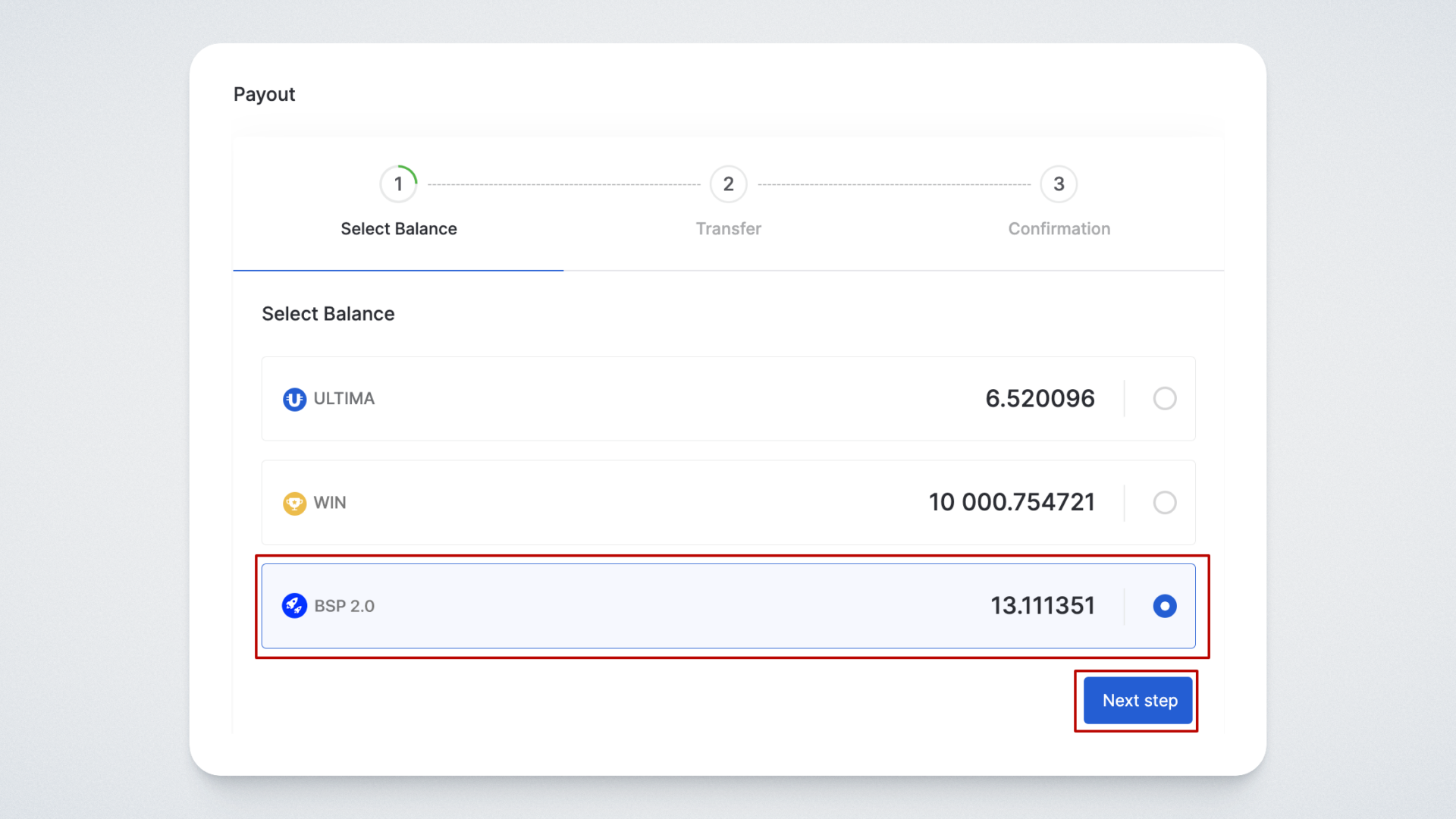1456x819 pixels.
Task: Select the BSP 2.0 radio button
Action: click(x=1164, y=606)
